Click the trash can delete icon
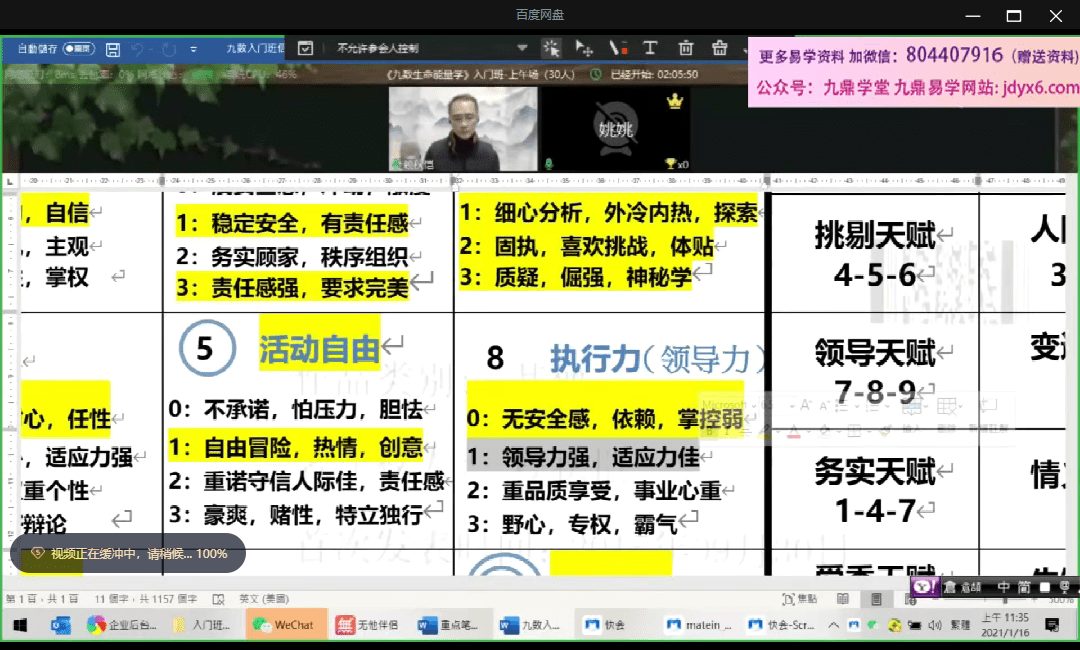1080x650 pixels. [685, 48]
